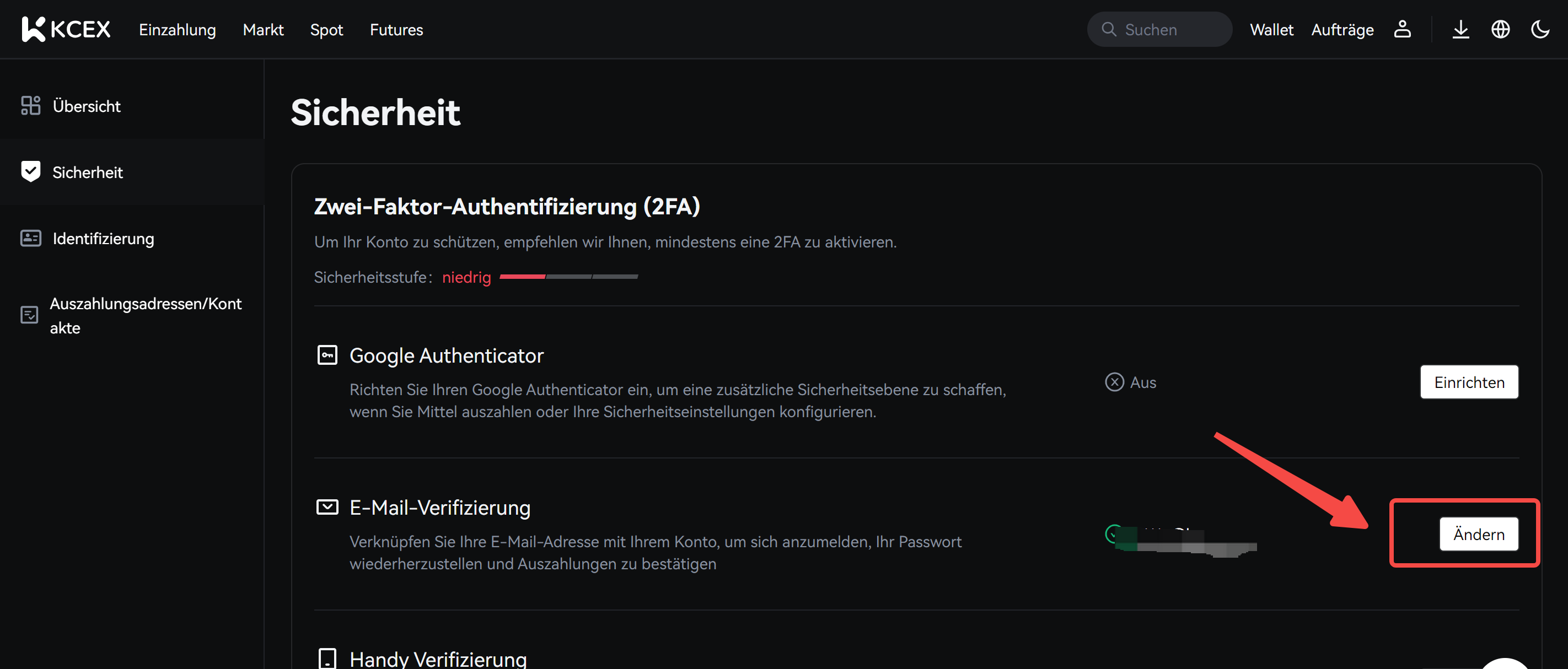Click the E-Mail-Verifizierung envelope icon
This screenshot has height=669, width=1568.
coord(327,507)
